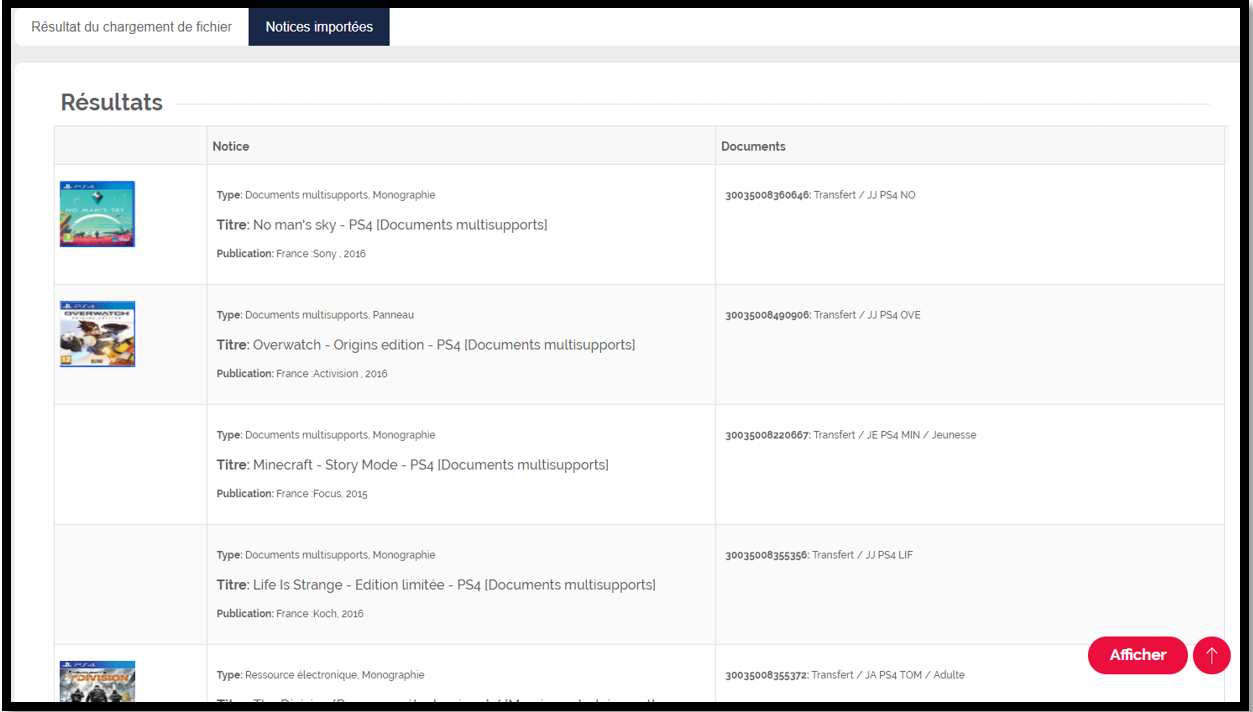The height and width of the screenshot is (712, 1253).
Task: Open the Résultat du chargement de fichier tab
Action: pos(131,27)
